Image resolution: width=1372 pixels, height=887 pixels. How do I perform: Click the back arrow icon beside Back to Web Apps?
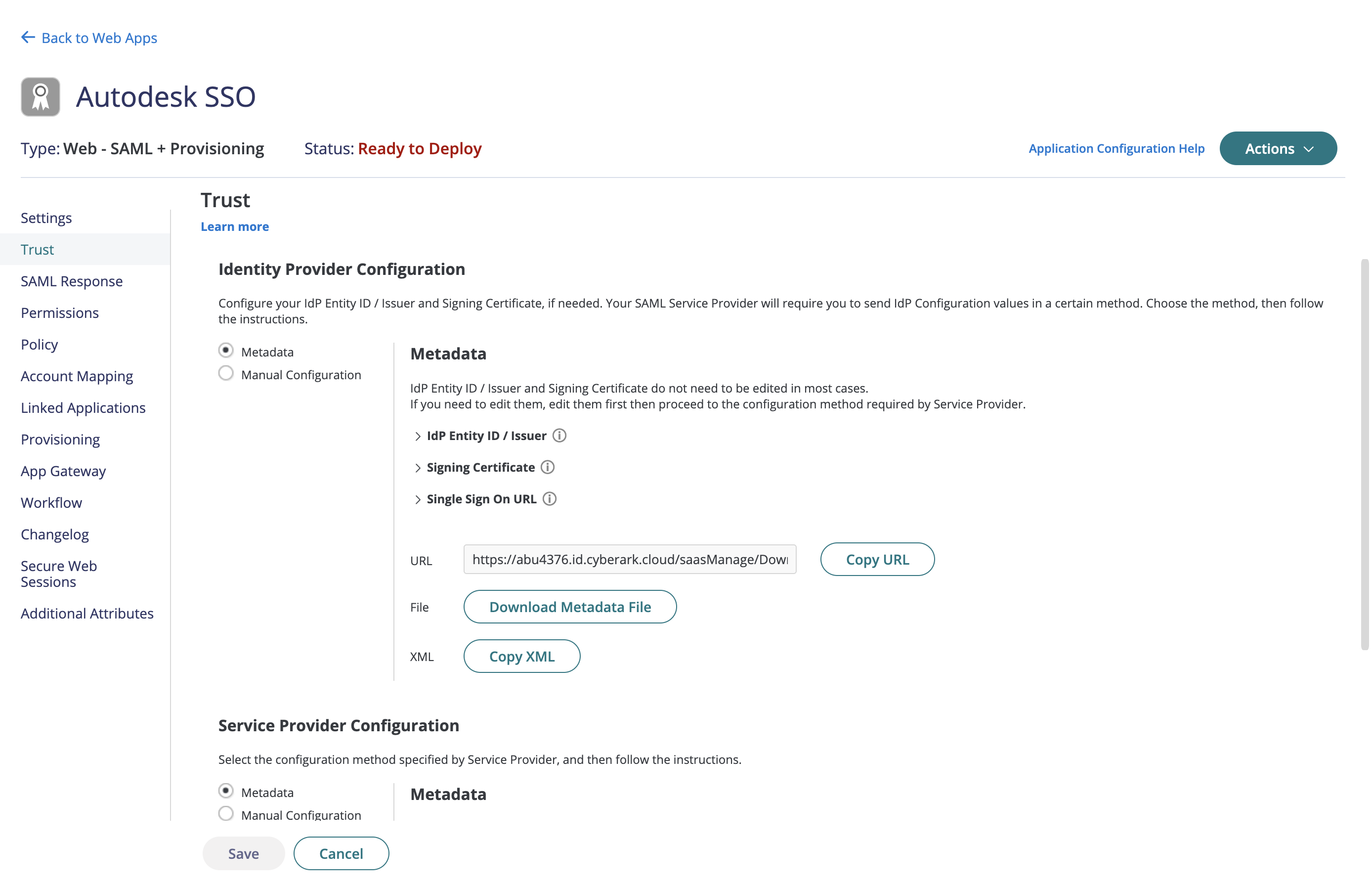point(27,37)
